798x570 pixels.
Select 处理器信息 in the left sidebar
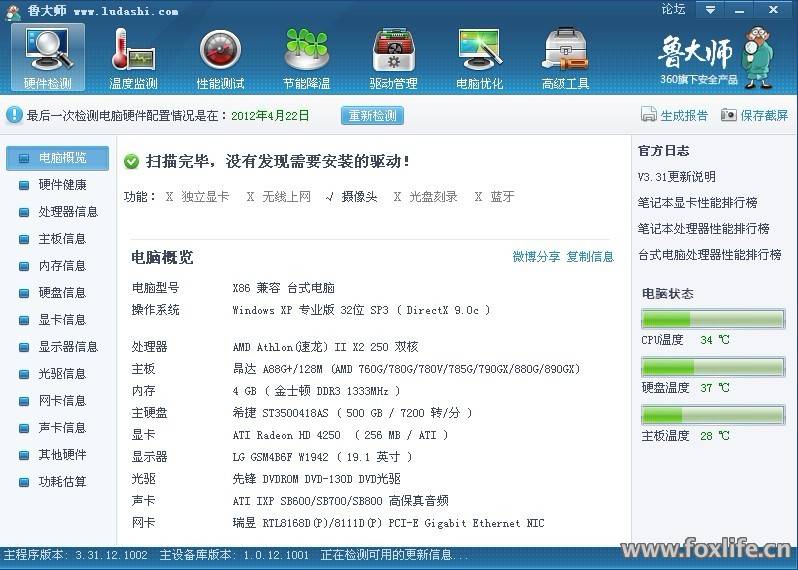[68, 212]
